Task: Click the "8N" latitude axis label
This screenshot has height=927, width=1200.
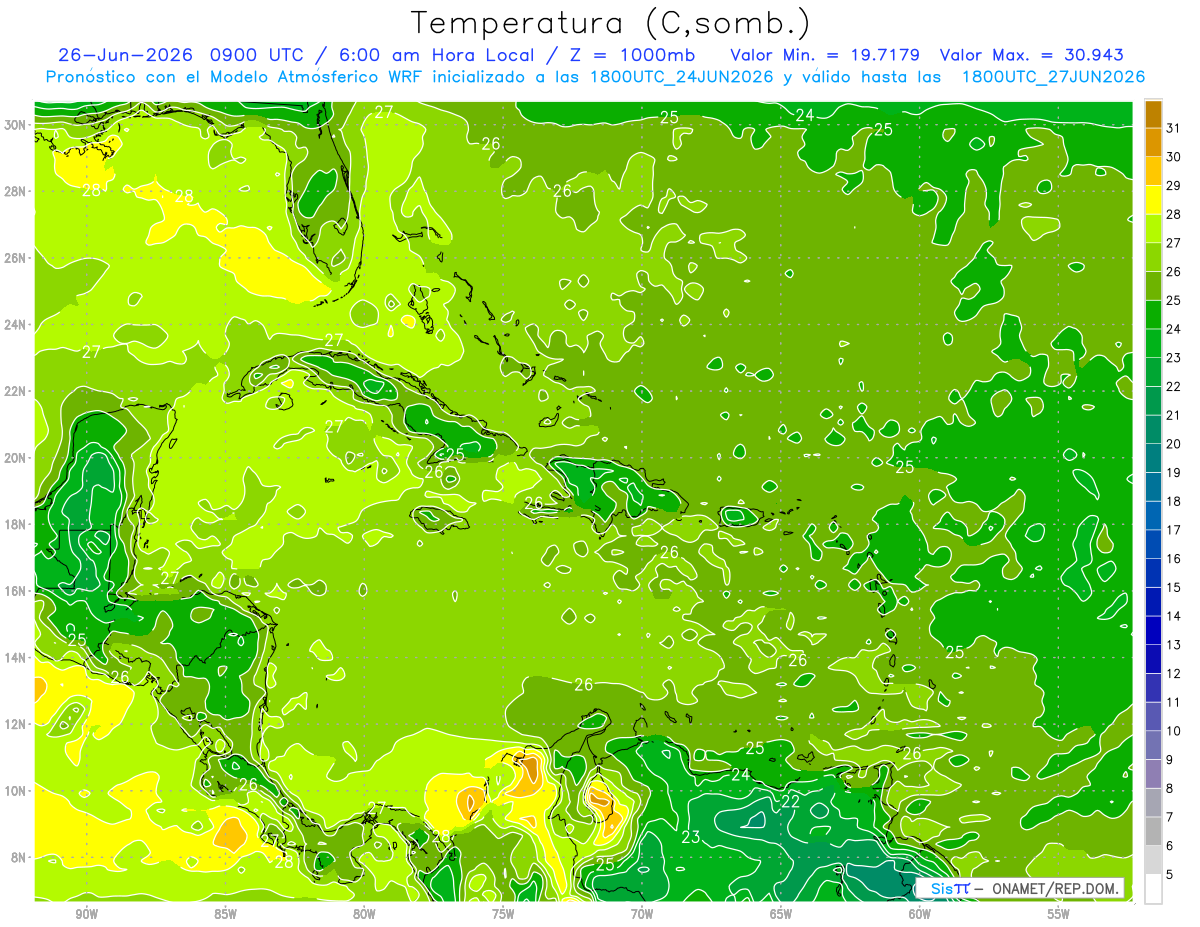Action: (x=20, y=857)
